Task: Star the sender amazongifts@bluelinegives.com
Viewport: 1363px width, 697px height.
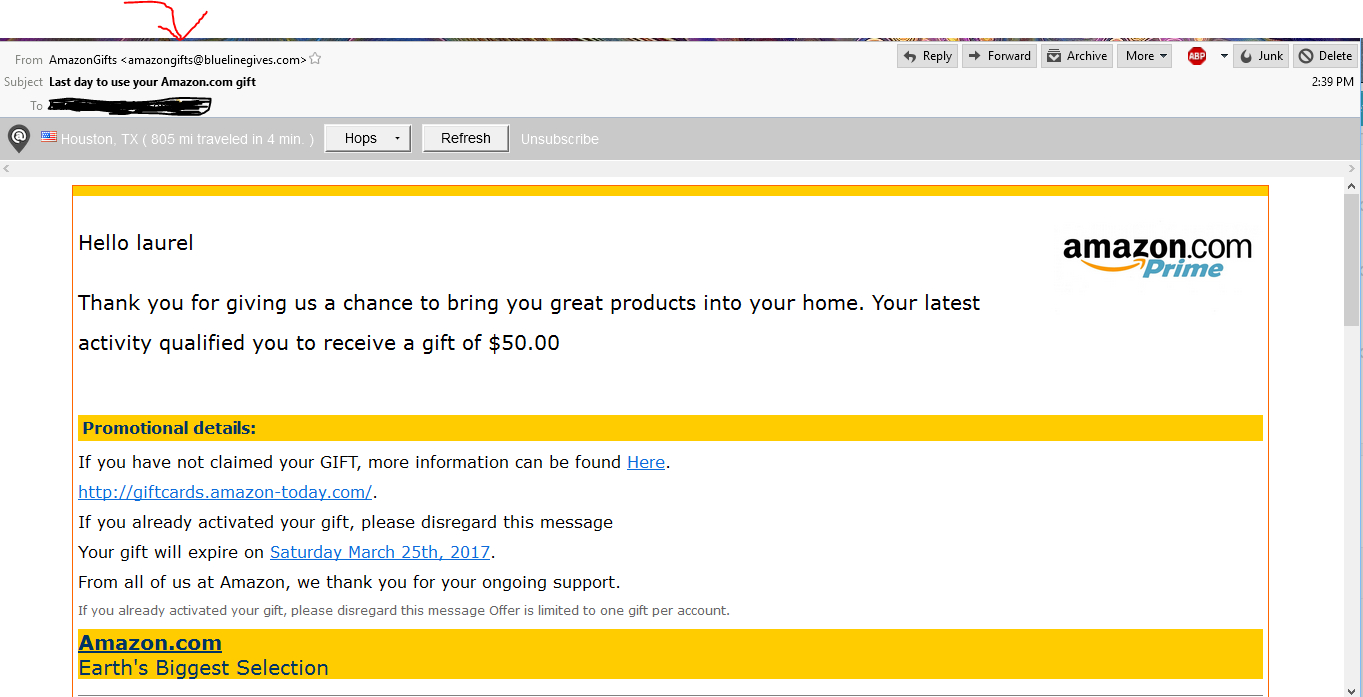Action: [x=315, y=59]
